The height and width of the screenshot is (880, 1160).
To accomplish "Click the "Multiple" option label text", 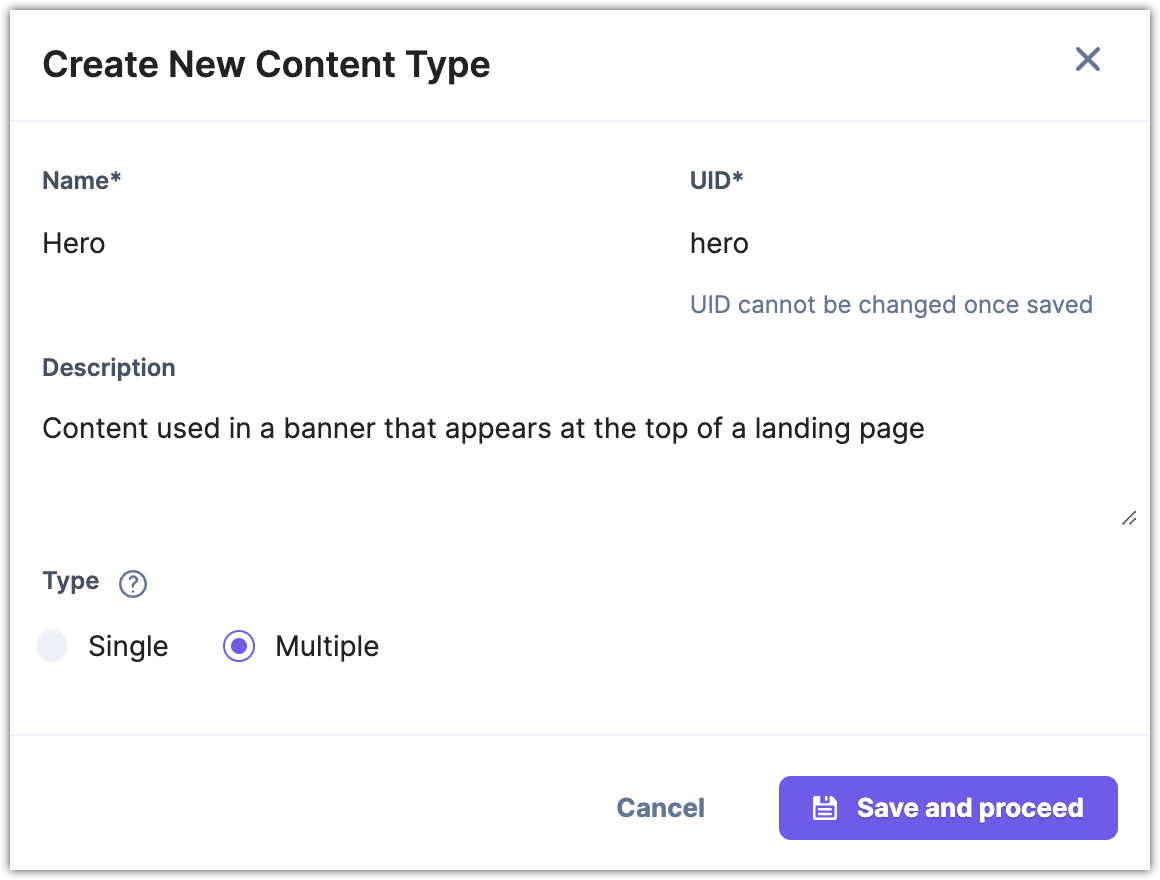I will pyautogui.click(x=327, y=646).
